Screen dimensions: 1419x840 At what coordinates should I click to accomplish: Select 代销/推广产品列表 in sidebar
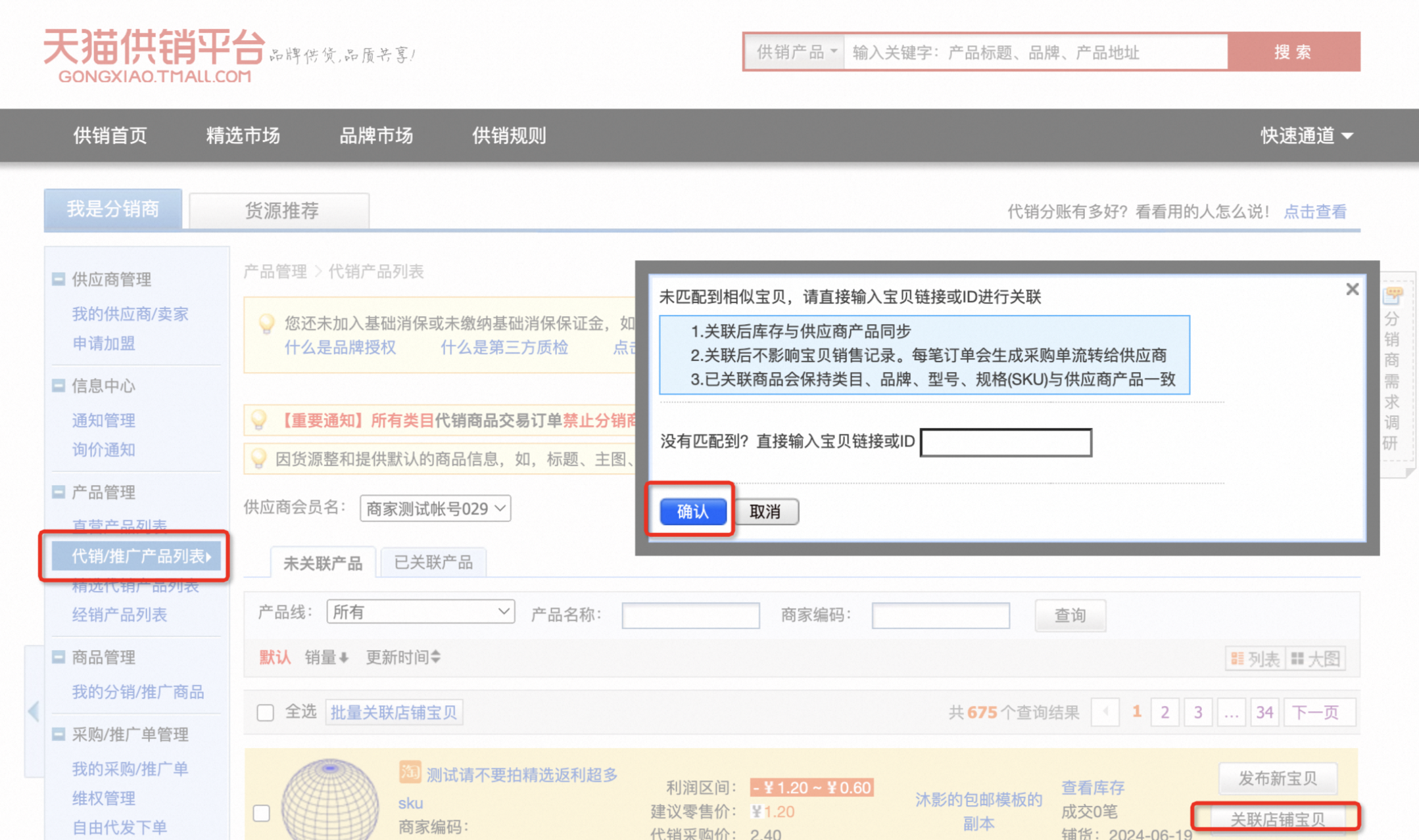[137, 556]
